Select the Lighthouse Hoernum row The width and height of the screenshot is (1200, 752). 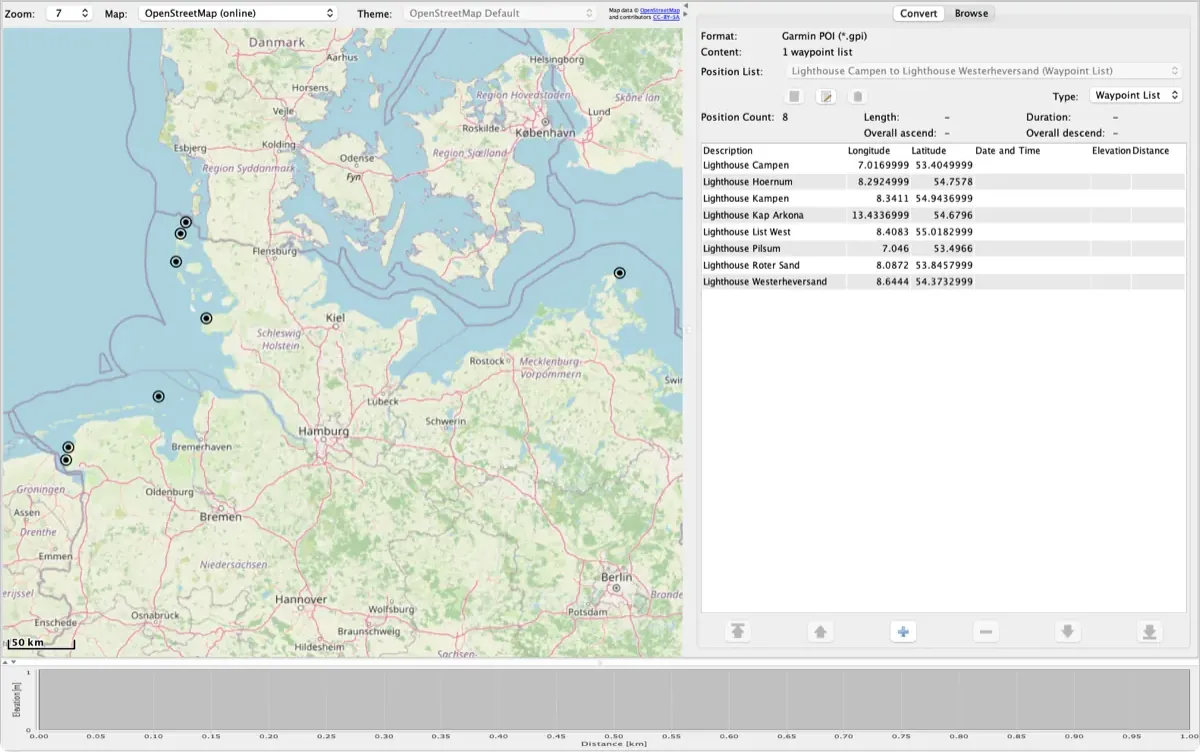pos(944,182)
